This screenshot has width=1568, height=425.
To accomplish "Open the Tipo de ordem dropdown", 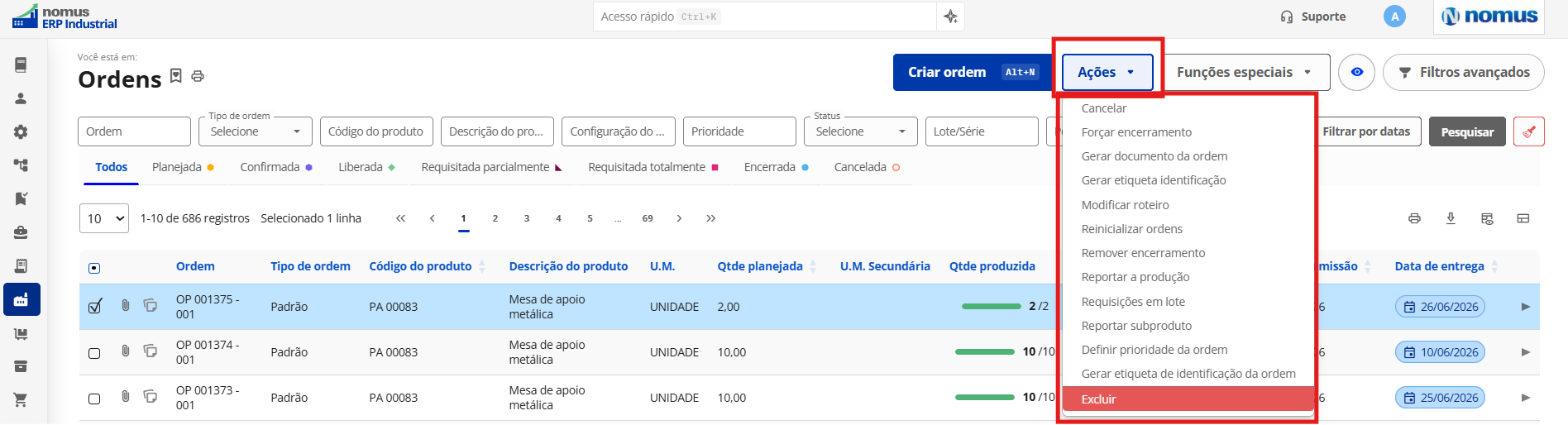I will click(x=256, y=131).
